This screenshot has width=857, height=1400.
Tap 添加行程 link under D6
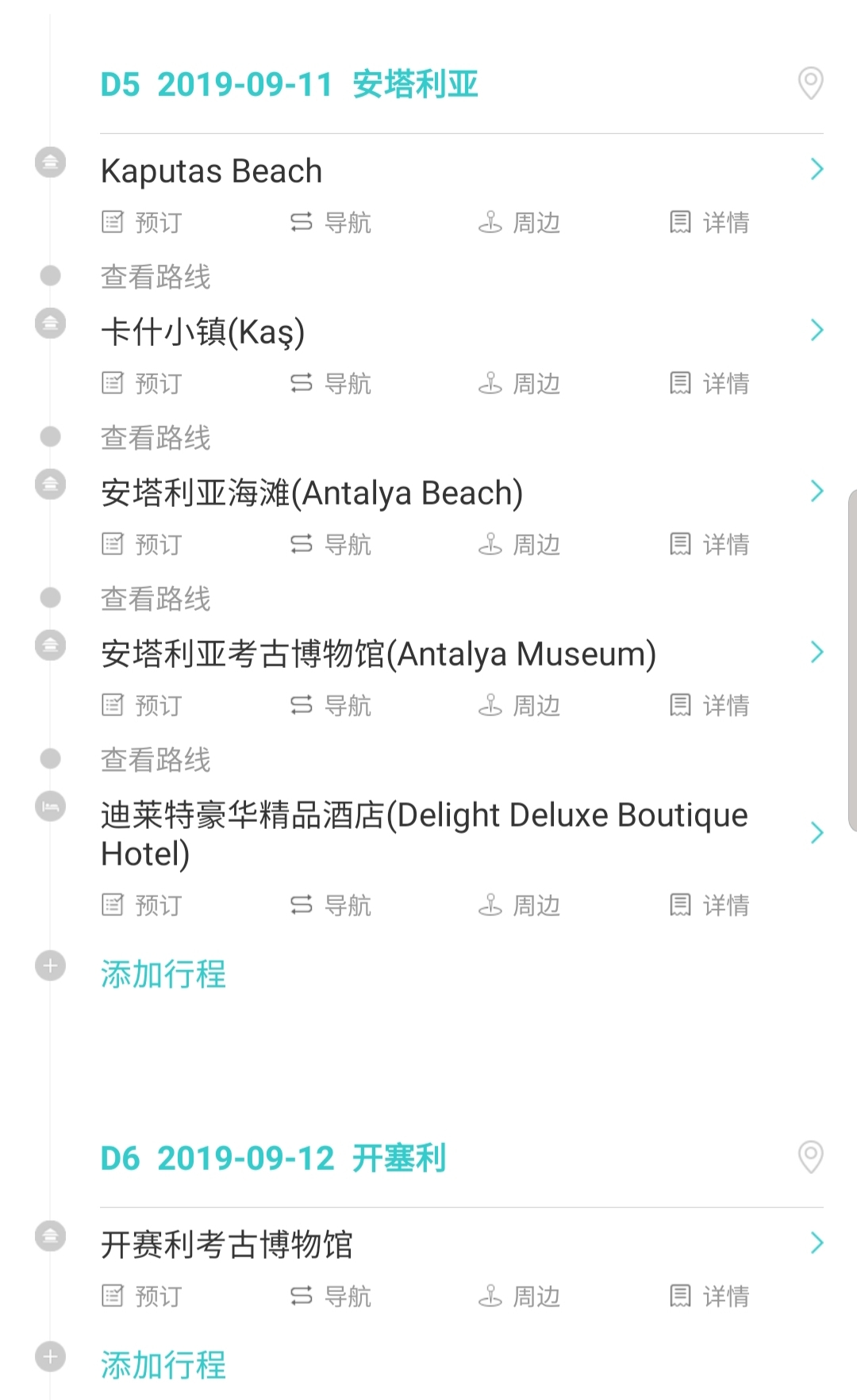point(163,1365)
